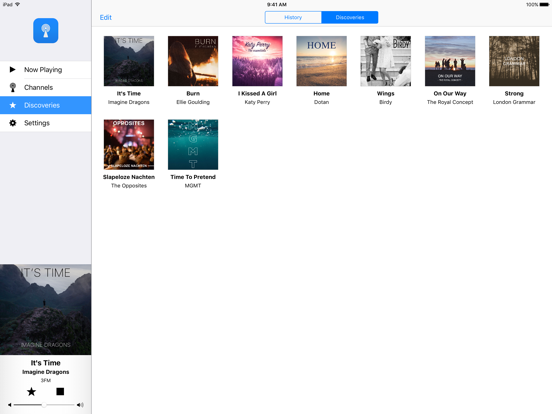Open the Strong album artwork
The height and width of the screenshot is (414, 552).
514,61
